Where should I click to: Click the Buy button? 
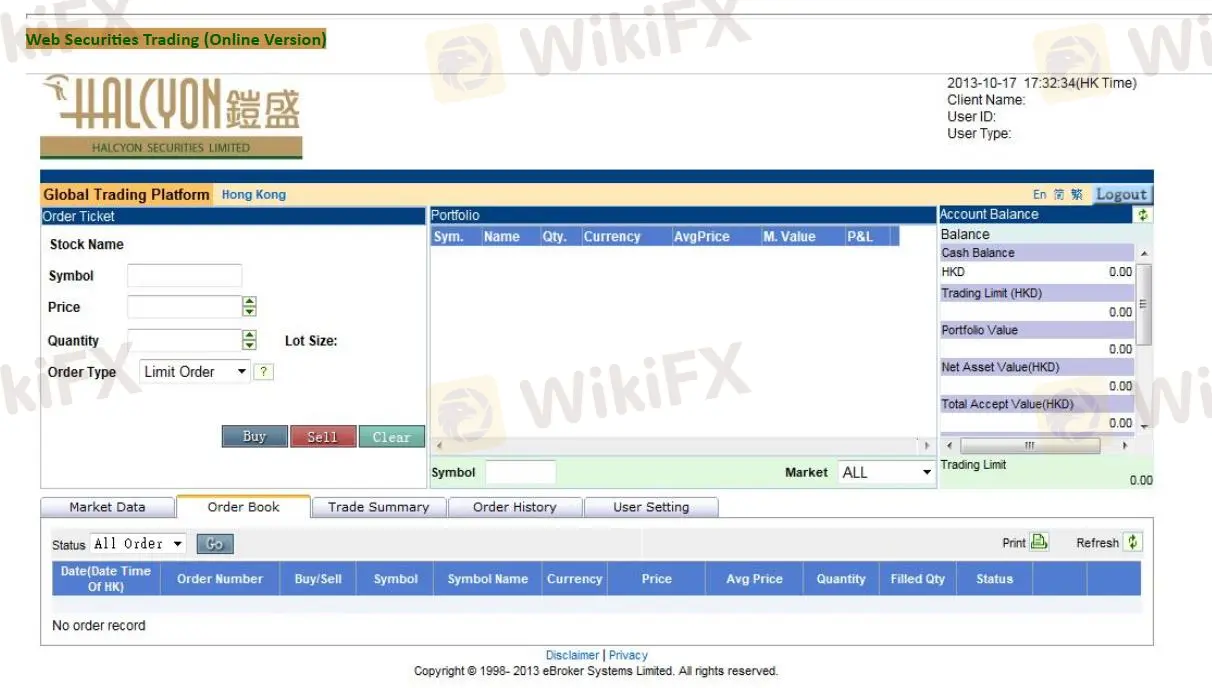point(254,436)
